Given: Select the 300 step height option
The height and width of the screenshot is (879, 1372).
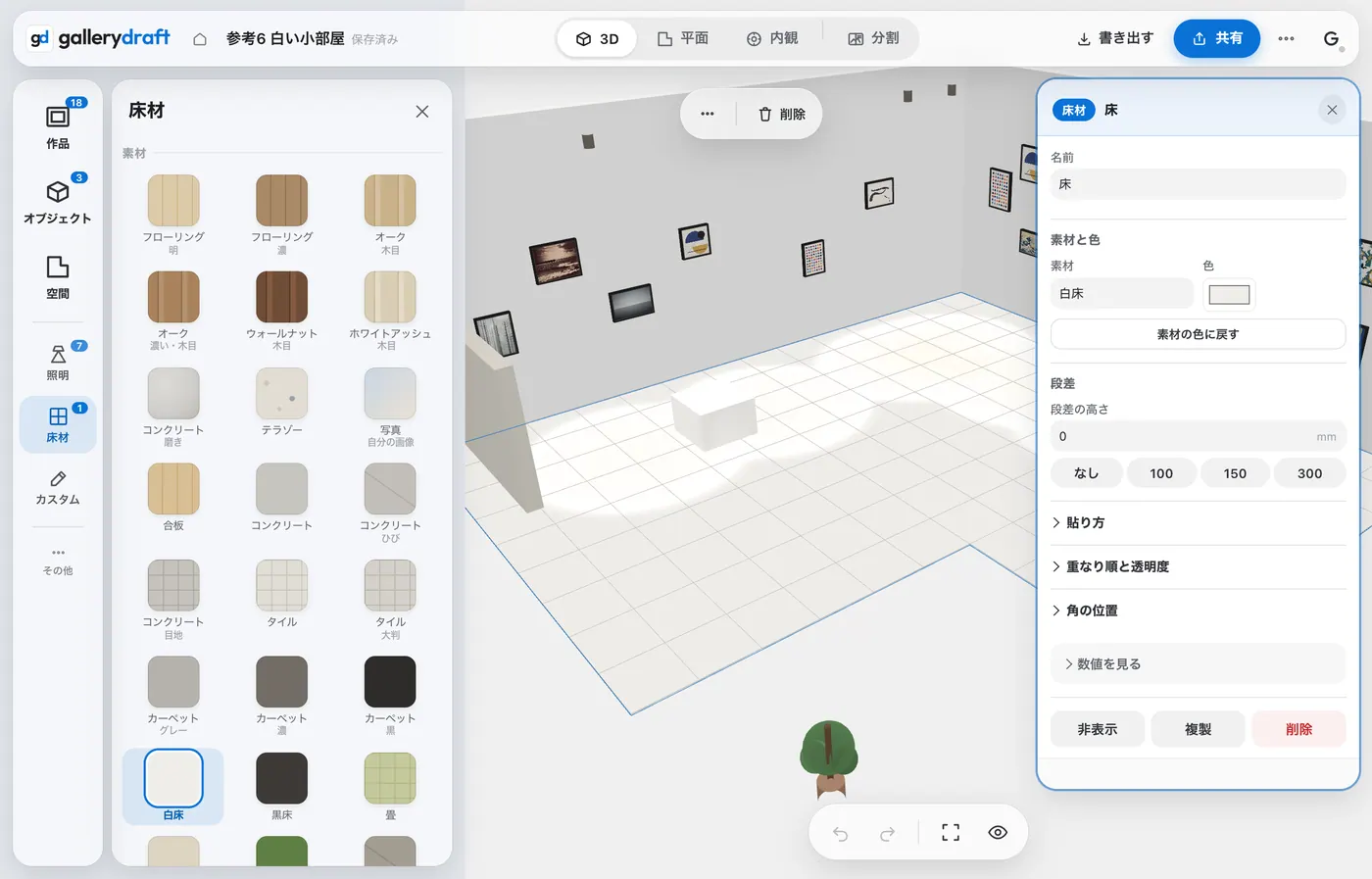Looking at the screenshot, I should point(1310,473).
